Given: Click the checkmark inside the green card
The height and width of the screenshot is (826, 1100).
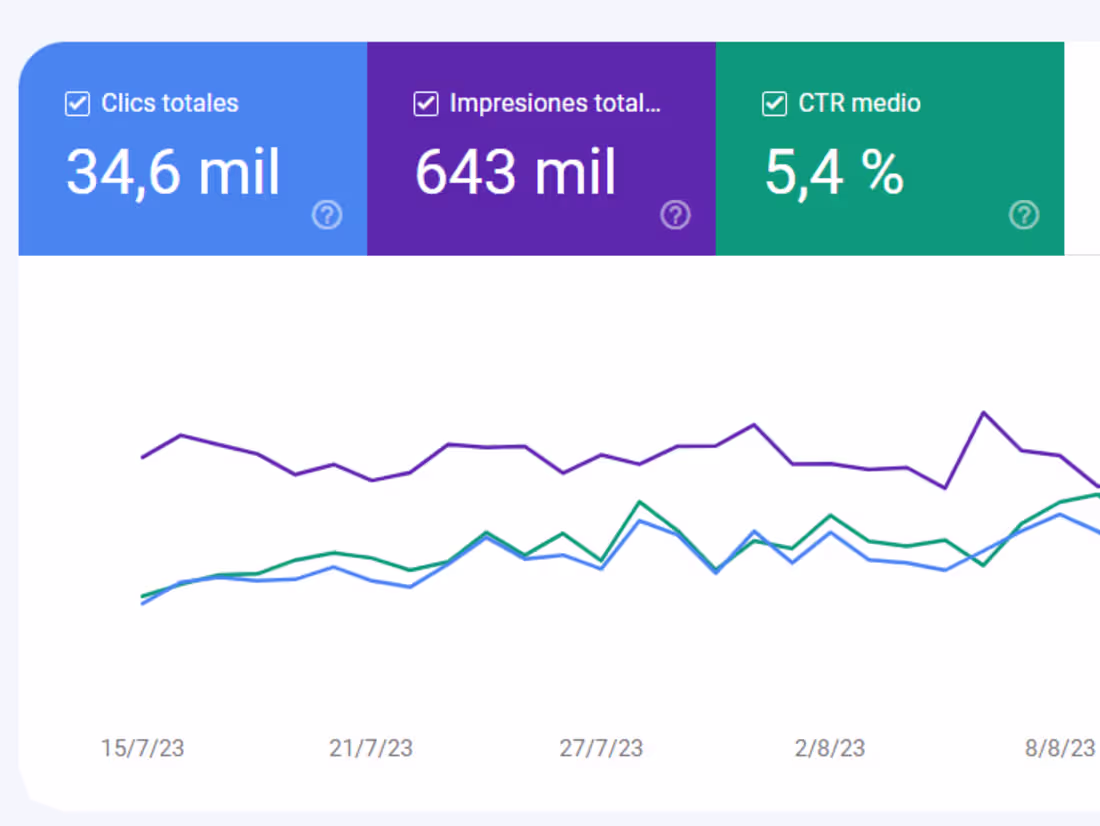Looking at the screenshot, I should tap(774, 103).
